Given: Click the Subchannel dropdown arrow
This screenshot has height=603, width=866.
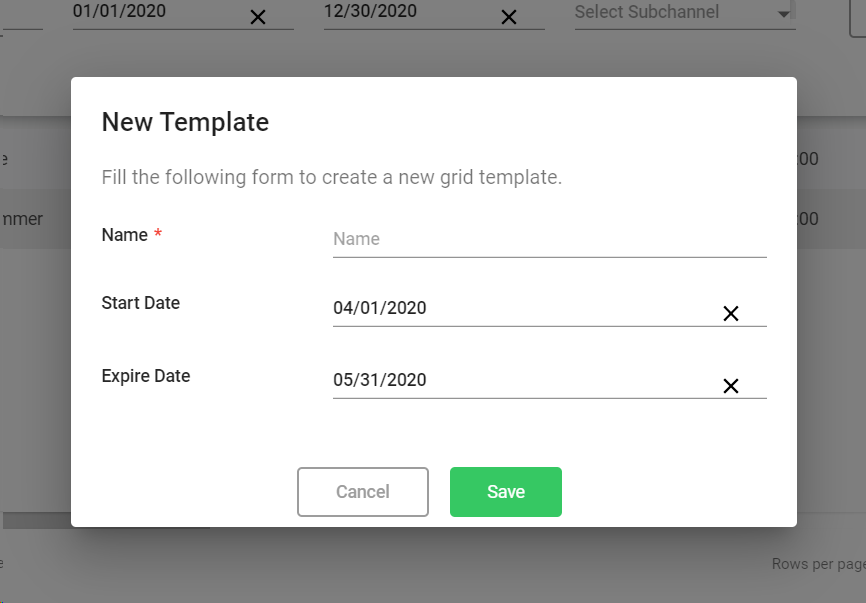Looking at the screenshot, I should click(x=782, y=15).
